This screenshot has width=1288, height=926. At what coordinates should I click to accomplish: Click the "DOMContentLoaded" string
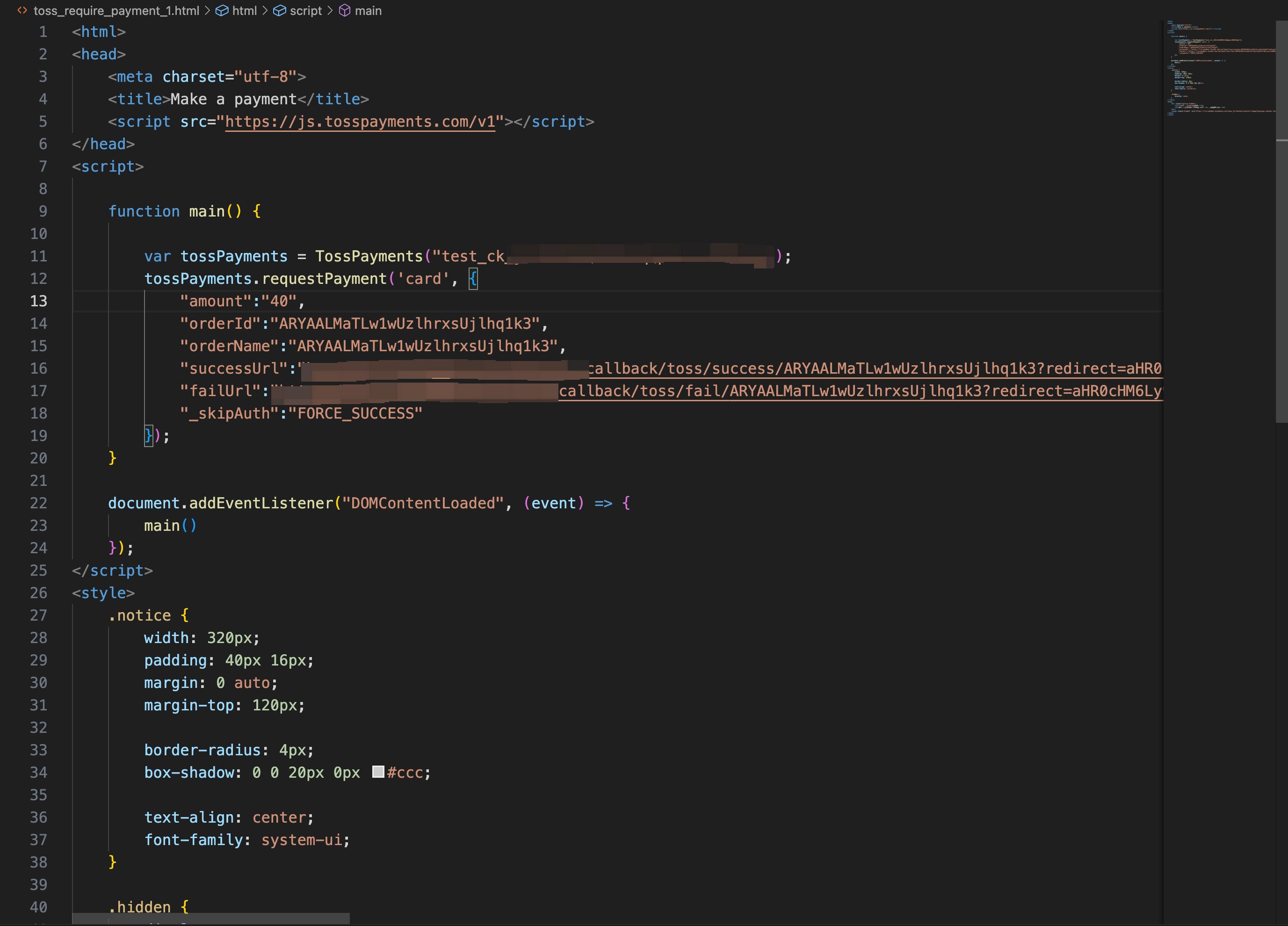pos(422,503)
